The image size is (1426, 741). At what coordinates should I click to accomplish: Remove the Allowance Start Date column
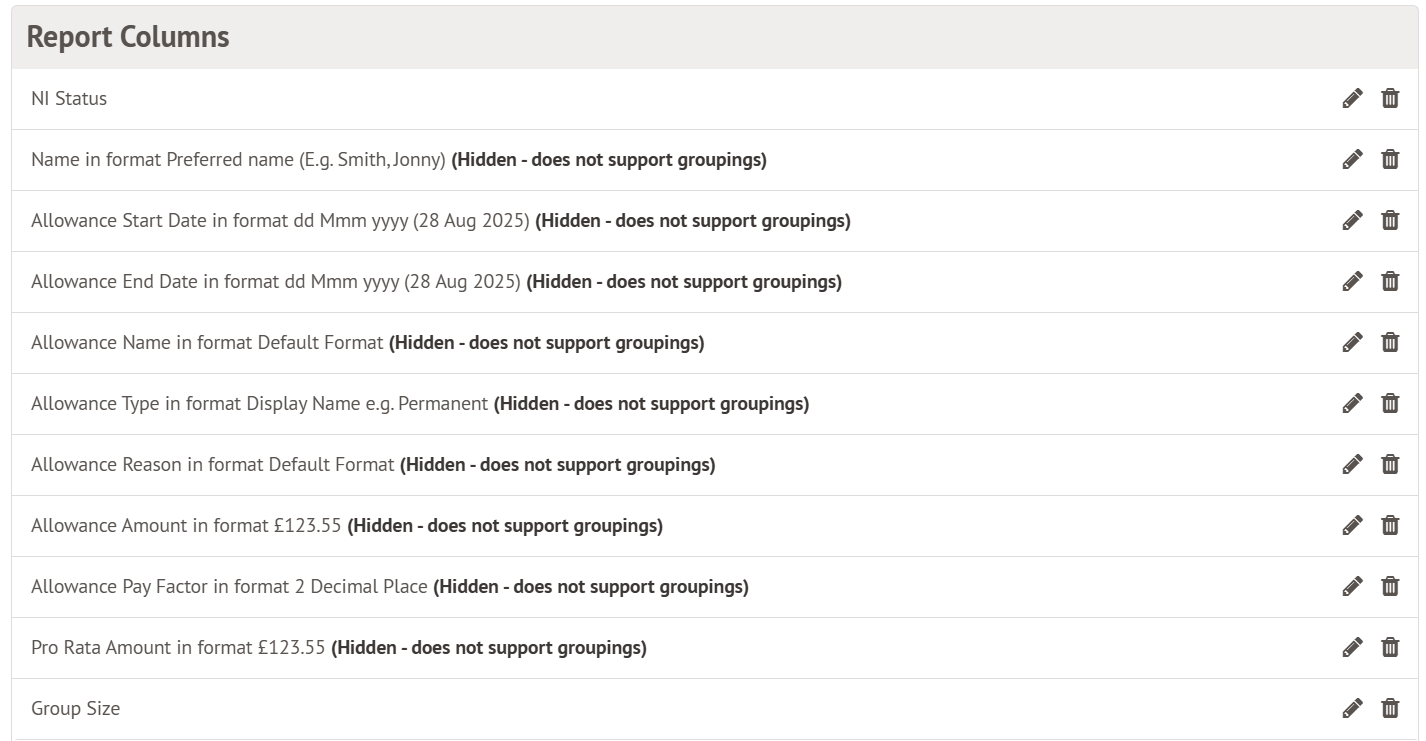coord(1390,220)
